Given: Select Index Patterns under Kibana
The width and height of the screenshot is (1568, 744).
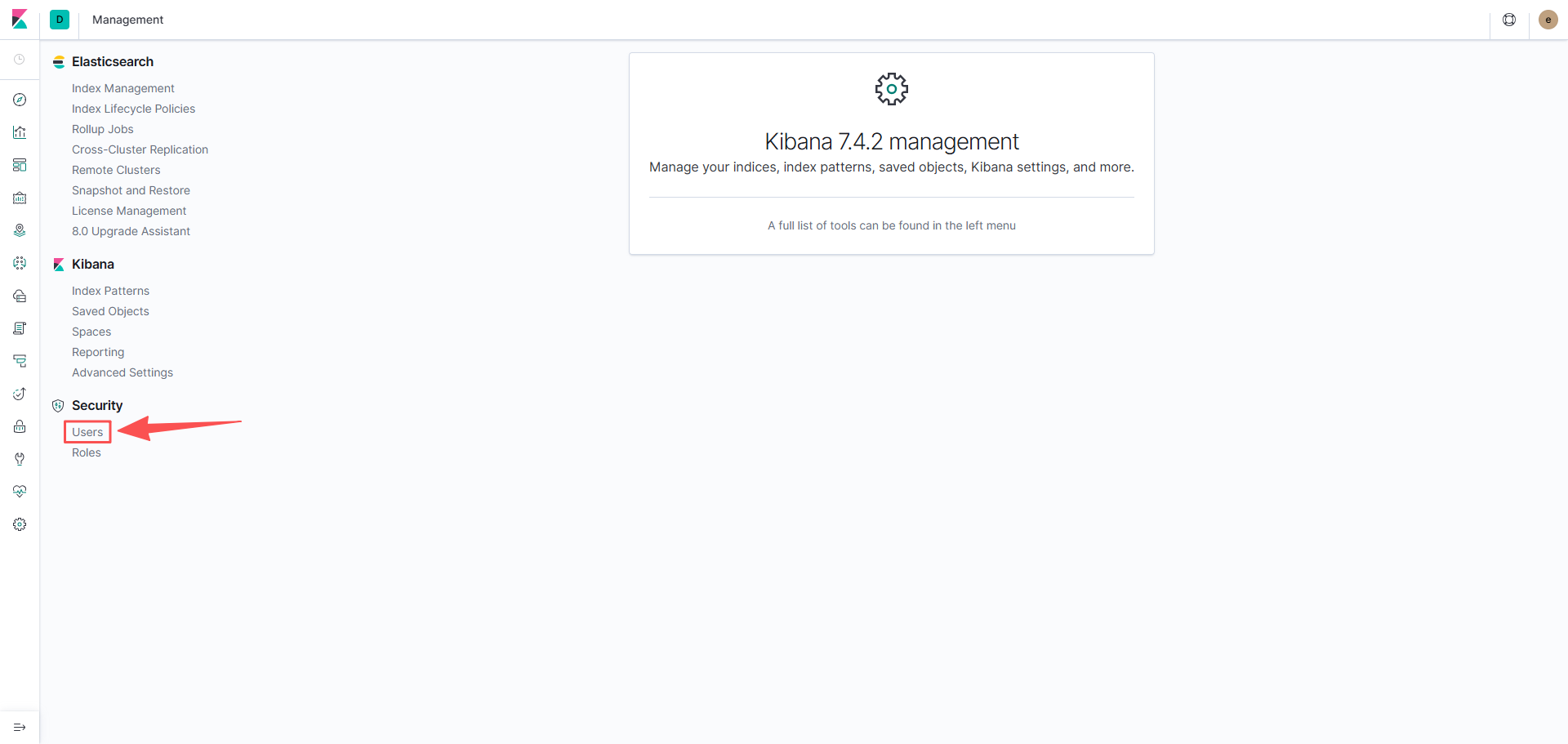Looking at the screenshot, I should (x=110, y=291).
